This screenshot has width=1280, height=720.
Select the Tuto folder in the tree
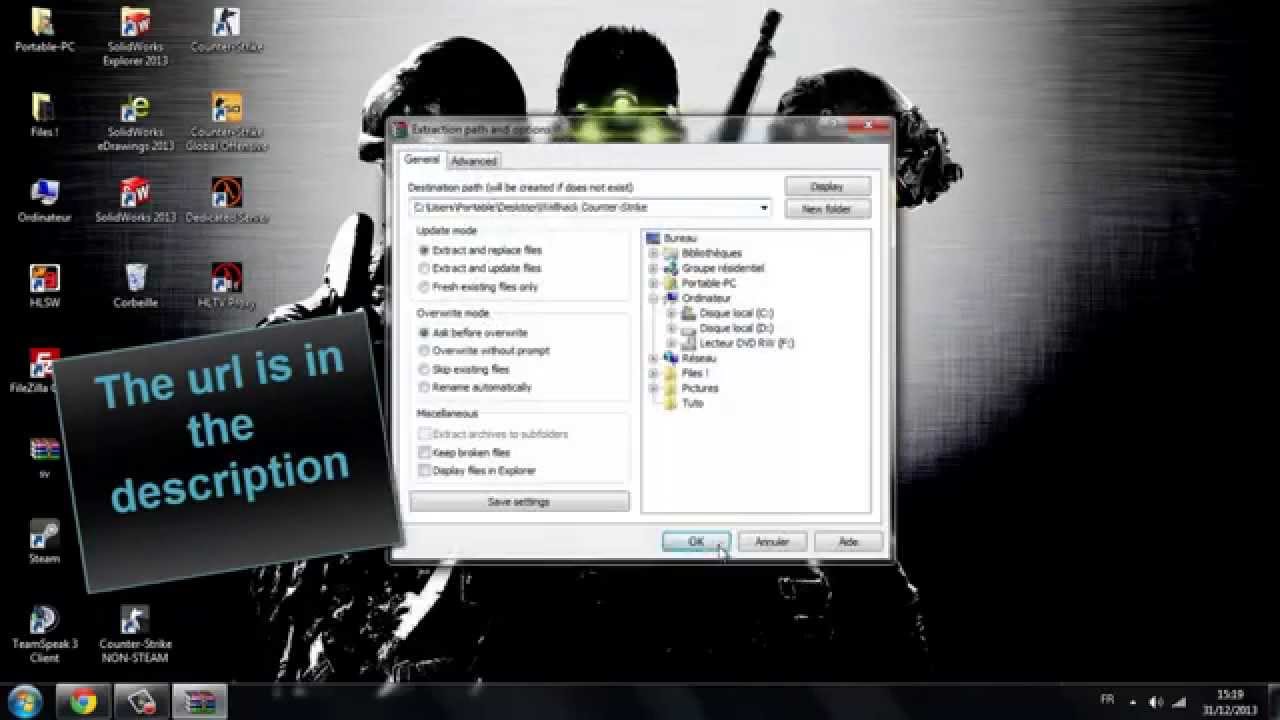[x=692, y=403]
